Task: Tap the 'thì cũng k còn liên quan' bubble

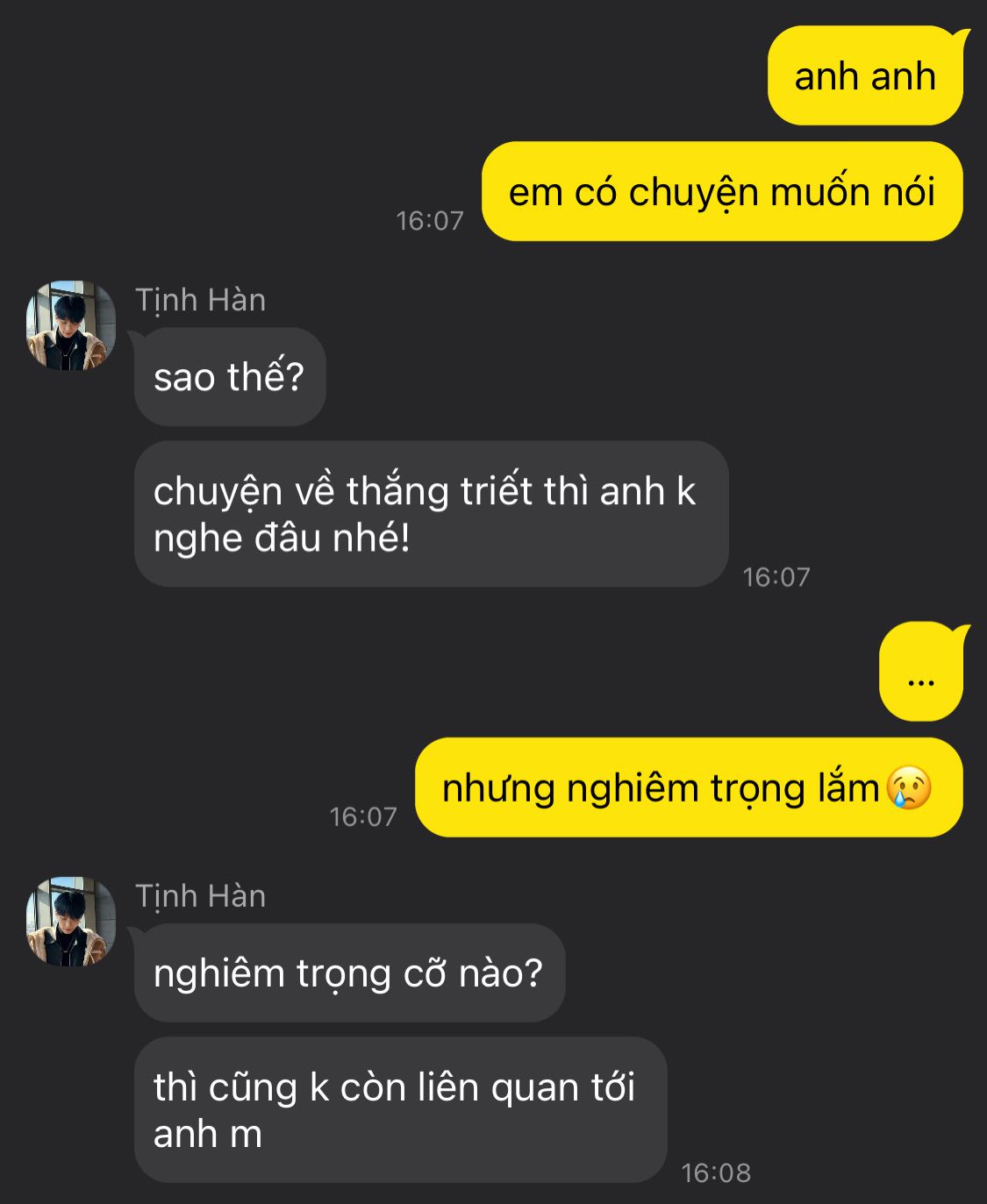Action: [400, 1110]
